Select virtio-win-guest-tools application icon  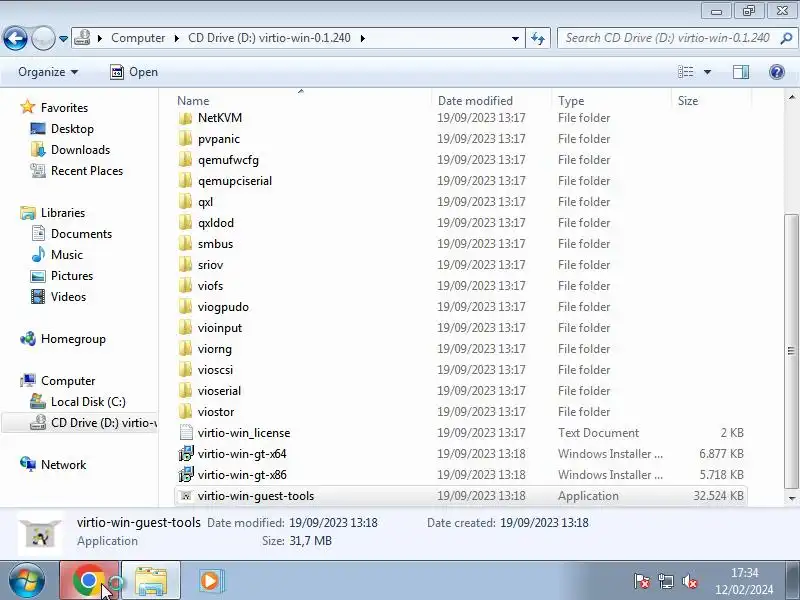click(186, 495)
